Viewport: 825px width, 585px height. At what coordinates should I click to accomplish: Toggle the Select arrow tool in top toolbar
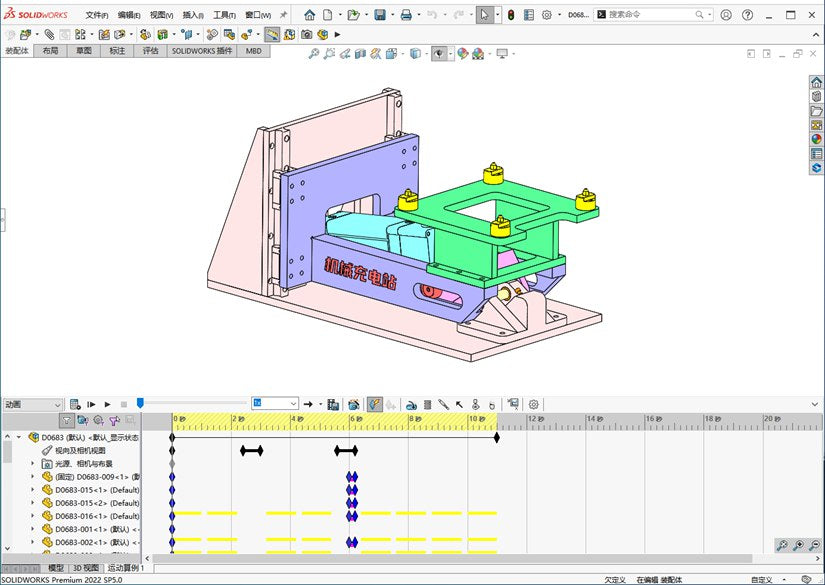click(x=485, y=15)
